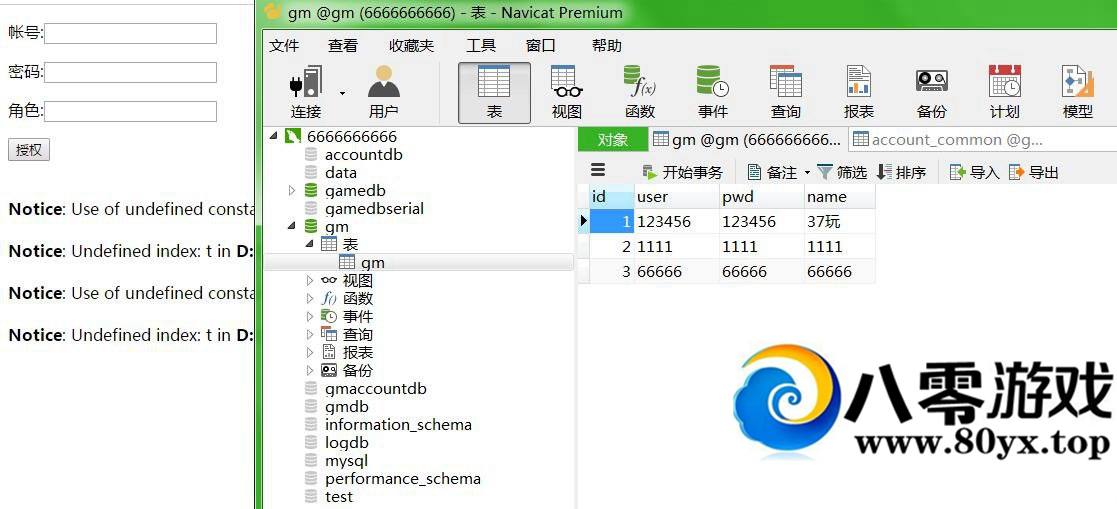Open the 备注 dropdown arrow

(807, 173)
